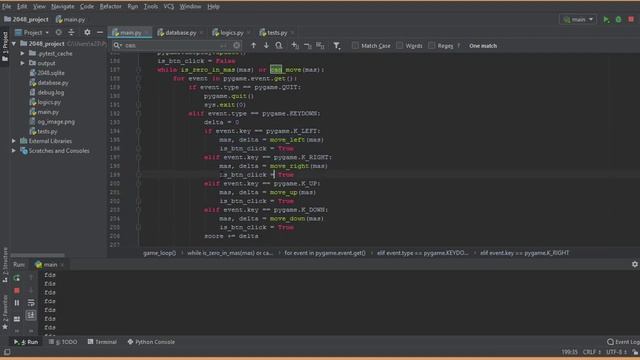This screenshot has width=640, height=360.
Task: Toggle the Project side tool window stripe
Action: (5, 46)
